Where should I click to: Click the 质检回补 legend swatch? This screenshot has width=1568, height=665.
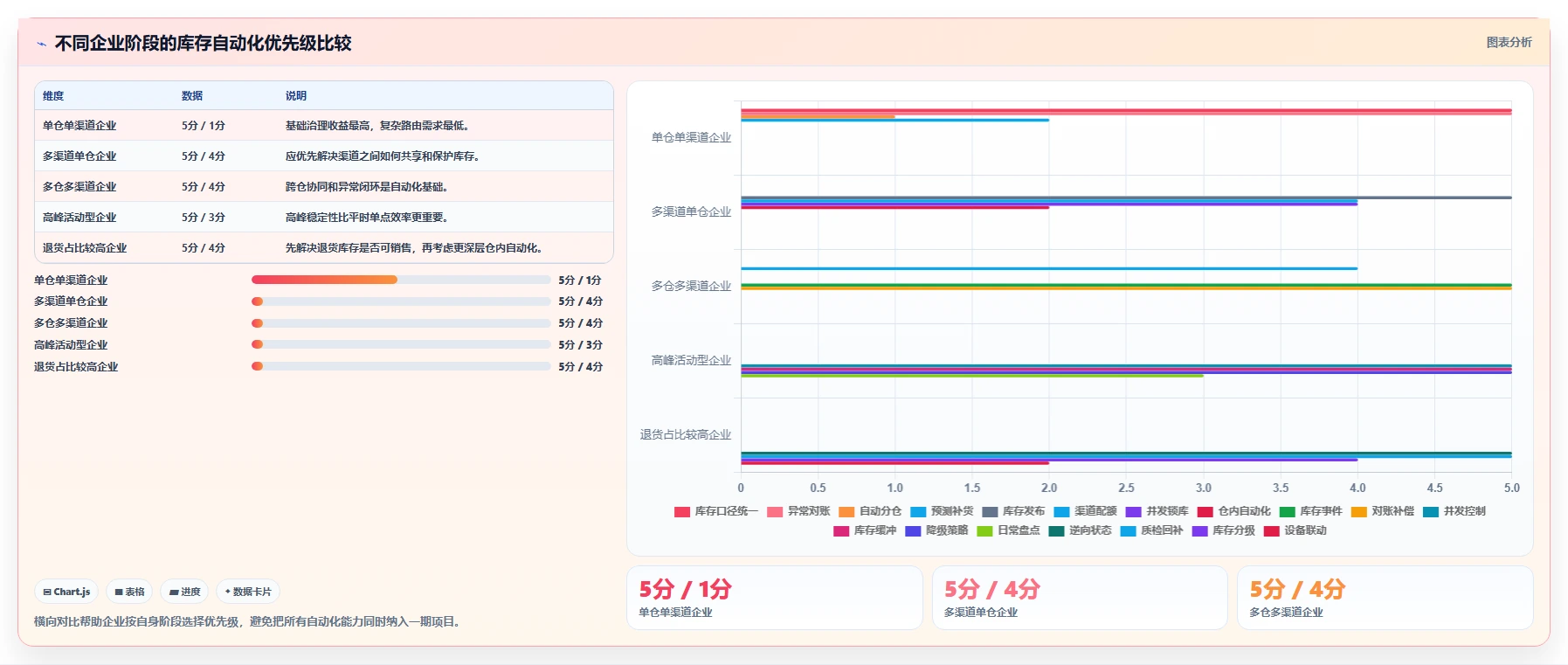point(1128,531)
